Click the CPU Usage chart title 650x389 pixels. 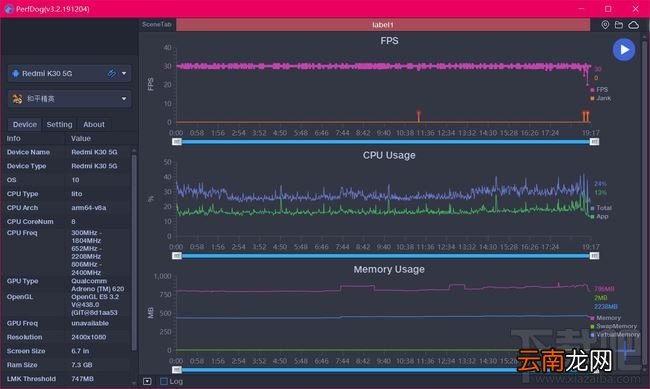(389, 155)
